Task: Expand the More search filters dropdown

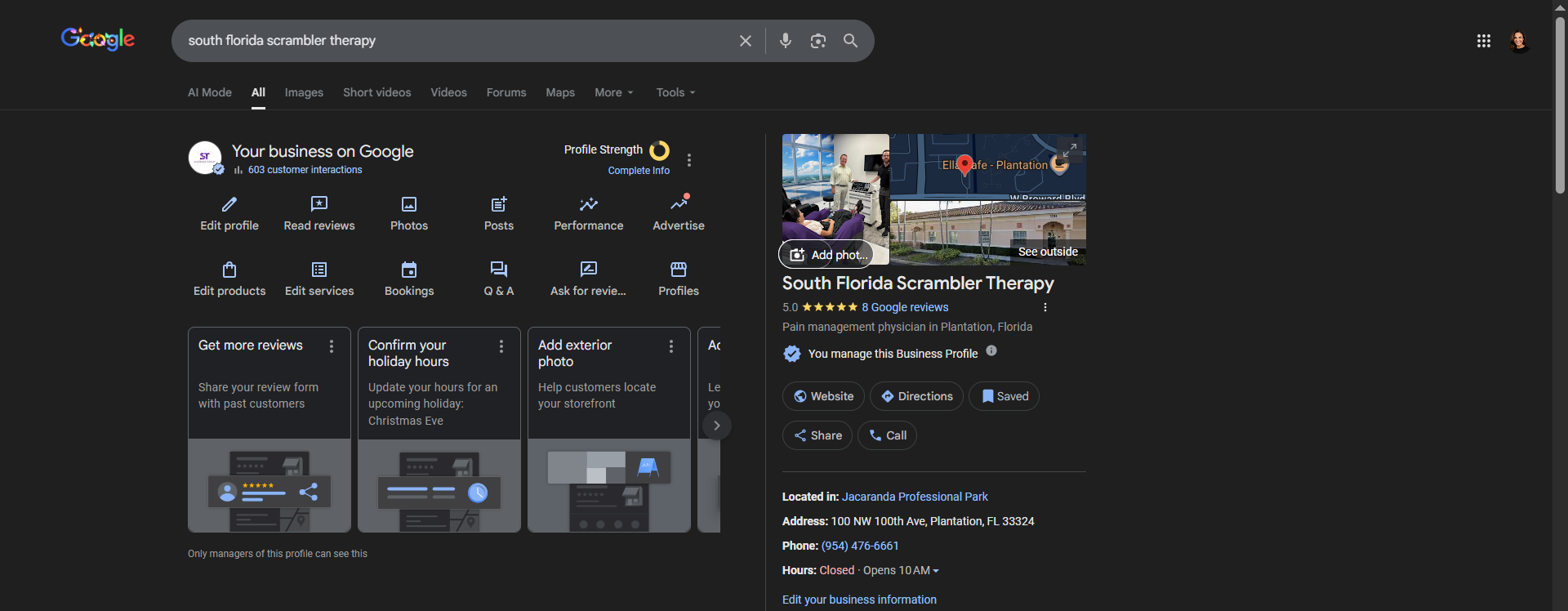Action: 614,92
